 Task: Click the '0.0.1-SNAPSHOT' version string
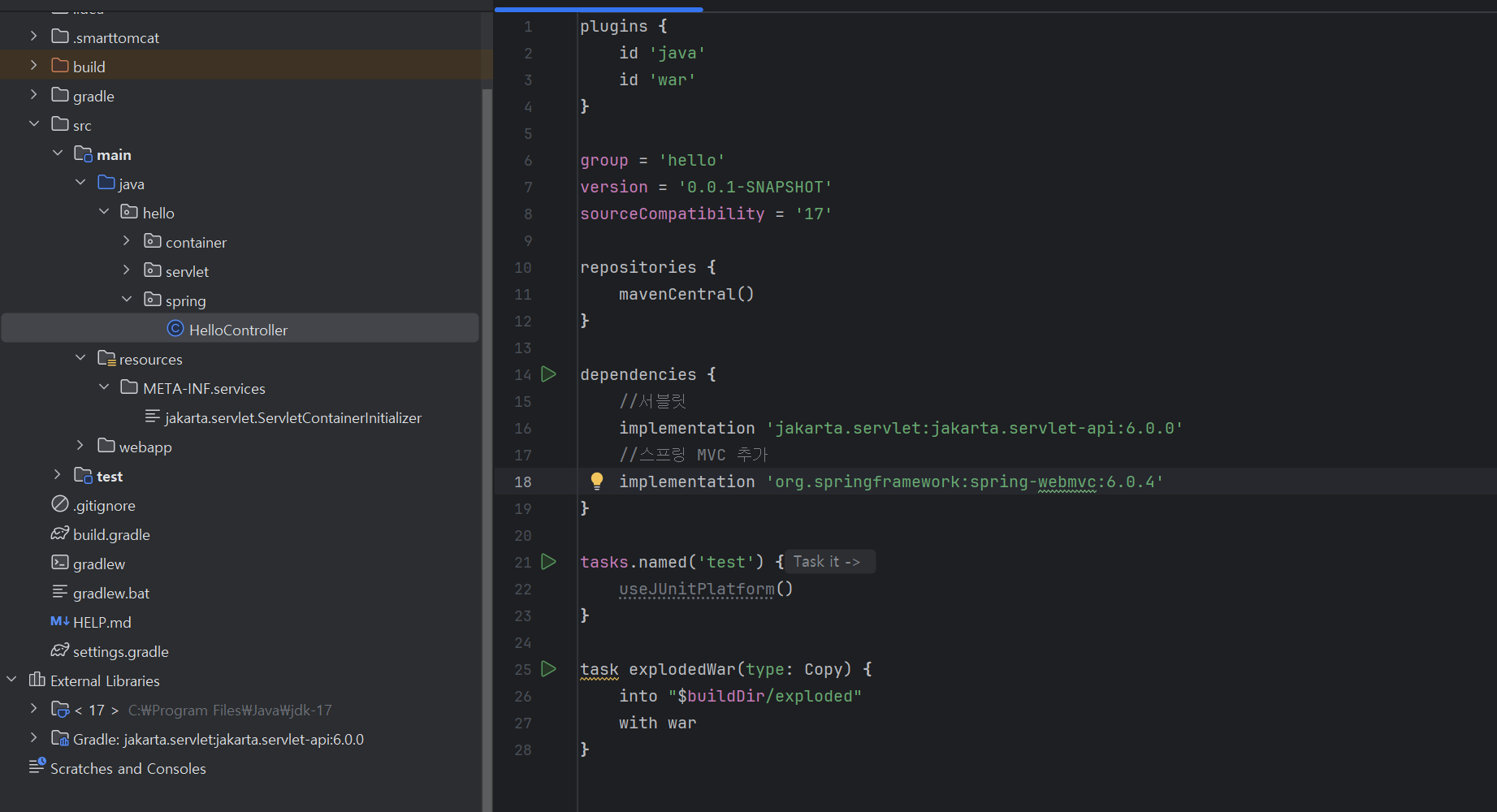tap(755, 187)
